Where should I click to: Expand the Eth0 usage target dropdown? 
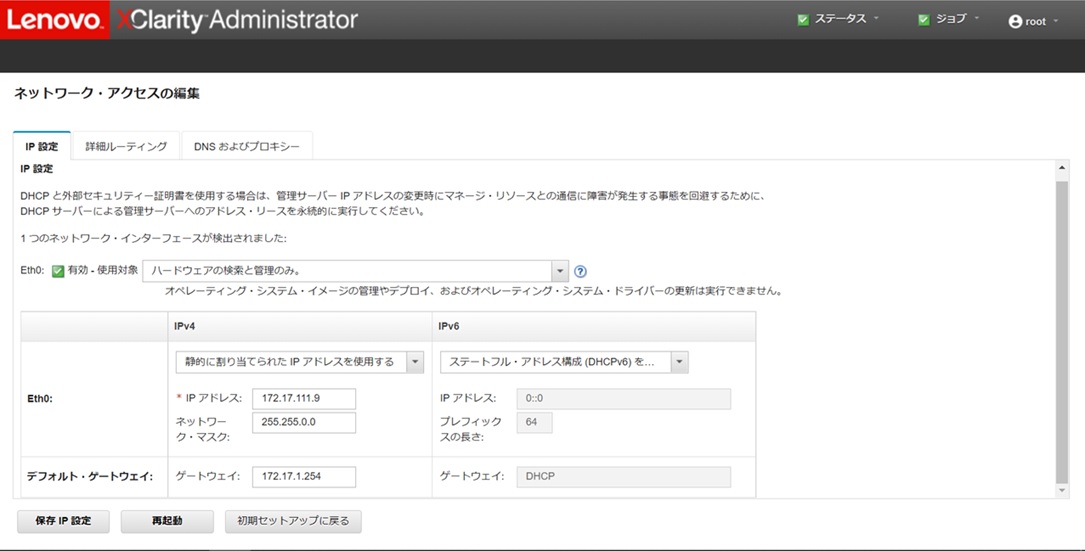tap(560, 271)
